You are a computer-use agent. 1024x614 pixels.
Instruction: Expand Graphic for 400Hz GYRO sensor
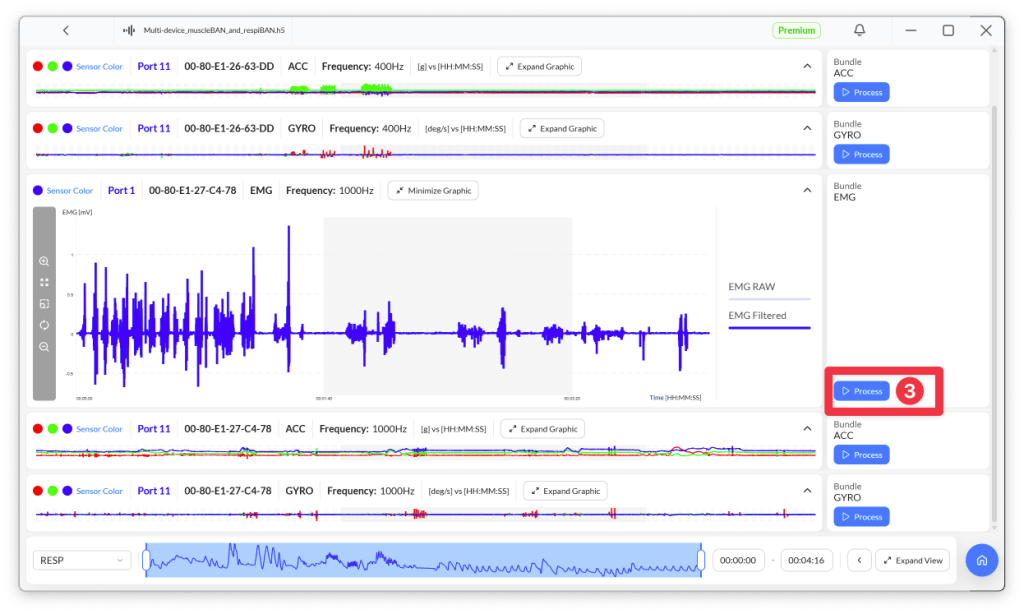[x=562, y=129]
